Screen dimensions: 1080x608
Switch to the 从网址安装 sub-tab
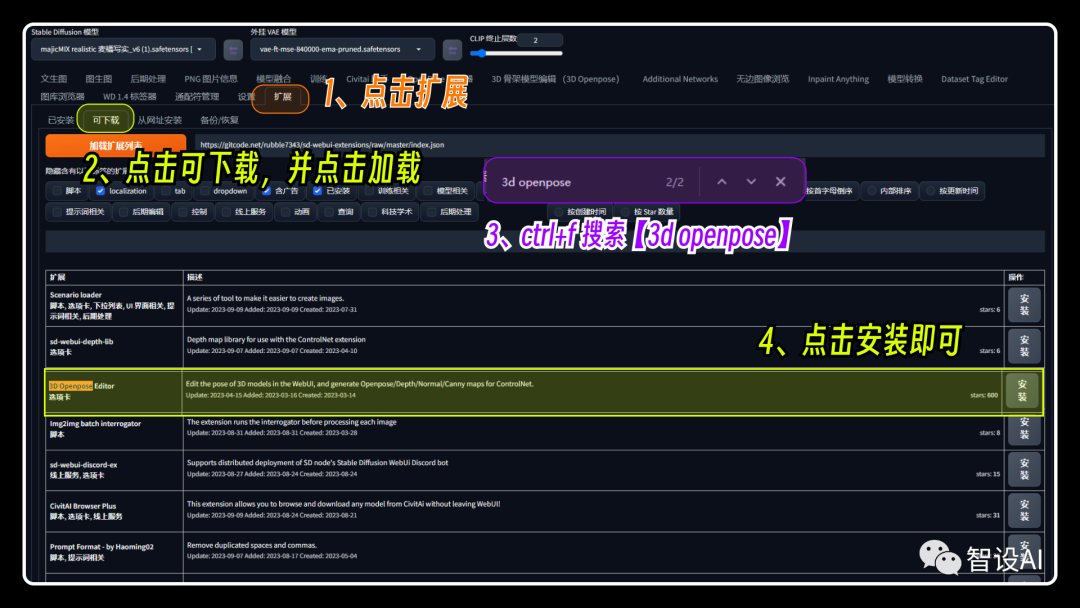[x=159, y=120]
